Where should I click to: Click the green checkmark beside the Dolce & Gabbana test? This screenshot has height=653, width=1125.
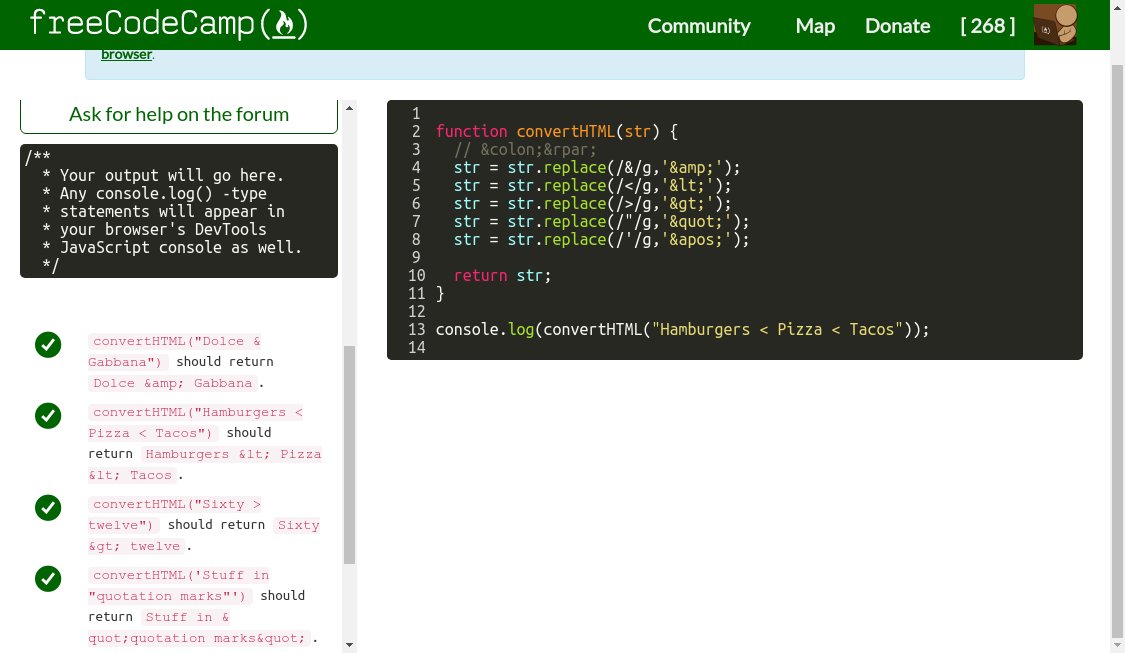click(x=48, y=344)
